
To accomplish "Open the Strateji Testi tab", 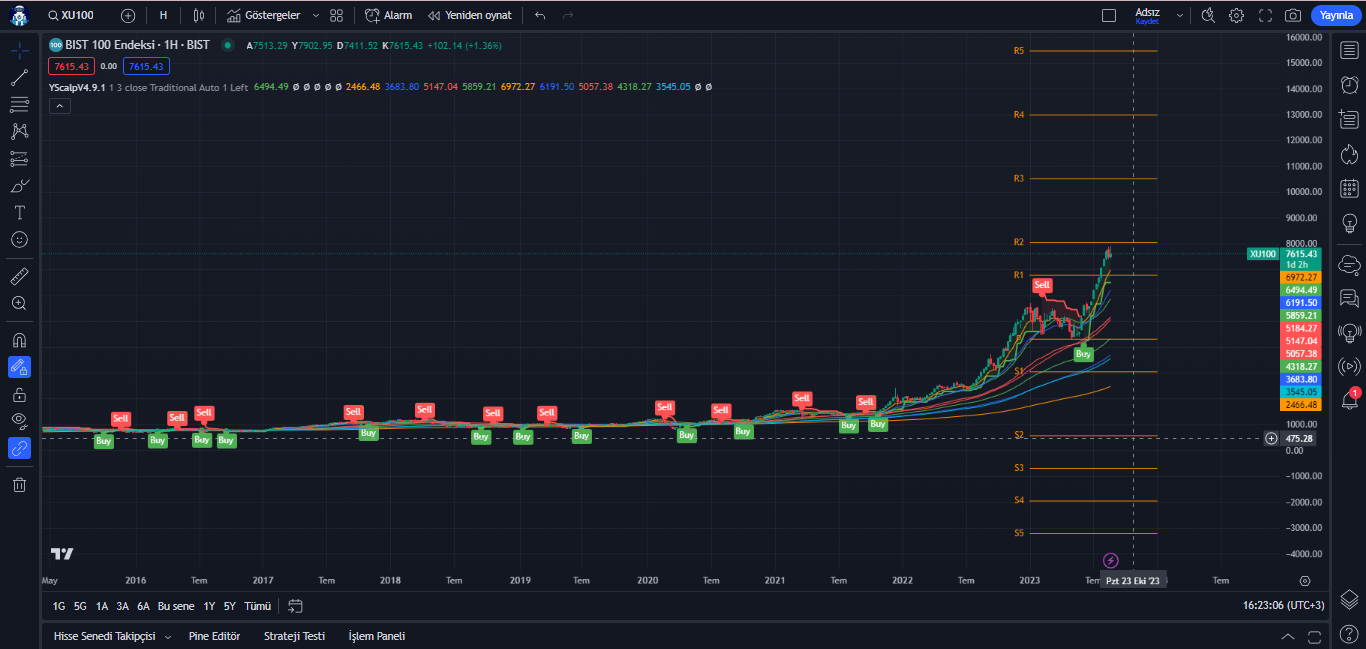I will coord(294,635).
